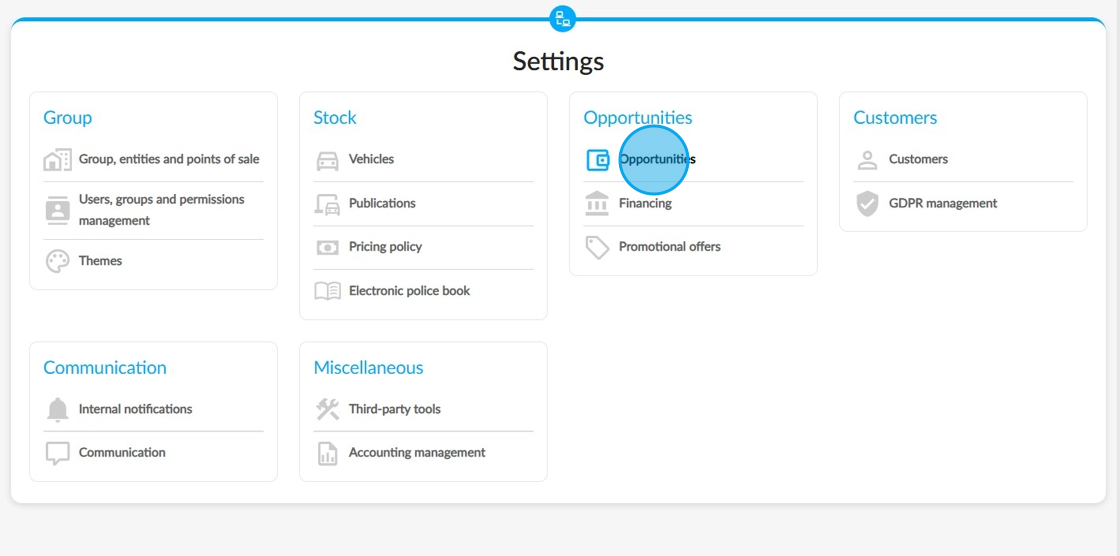Click the tools icon beside Third-party tools

[327, 409]
